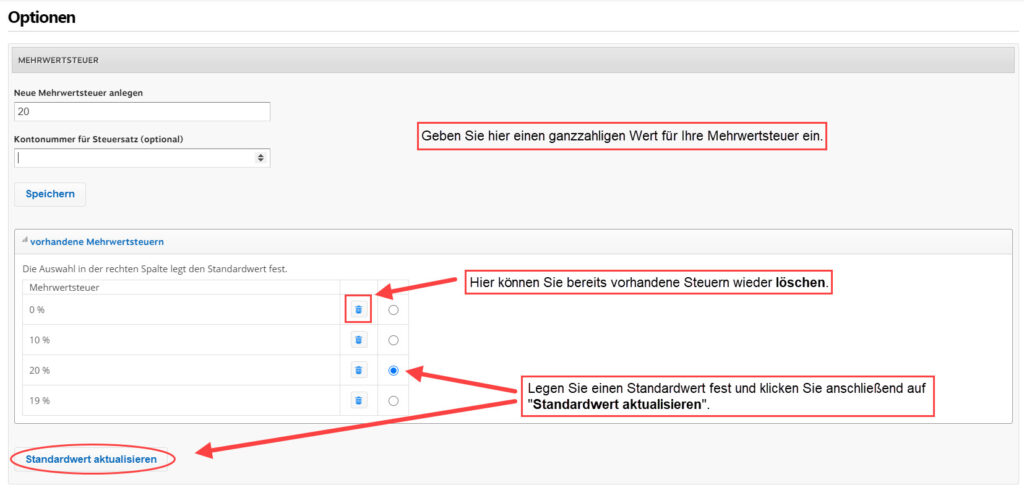Delete the 20 % tax entry

(358, 370)
